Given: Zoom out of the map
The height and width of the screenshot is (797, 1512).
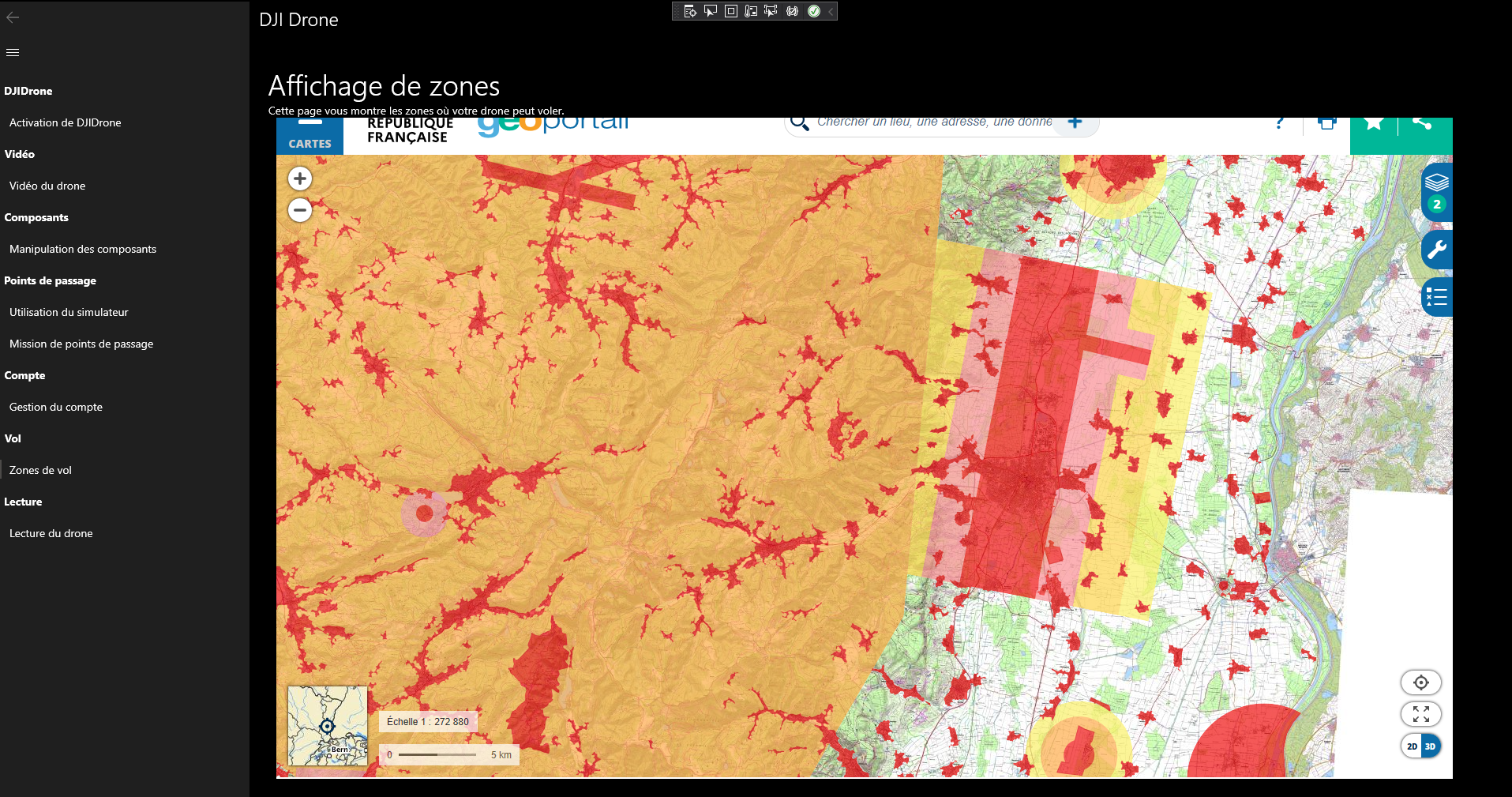Looking at the screenshot, I should (300, 210).
